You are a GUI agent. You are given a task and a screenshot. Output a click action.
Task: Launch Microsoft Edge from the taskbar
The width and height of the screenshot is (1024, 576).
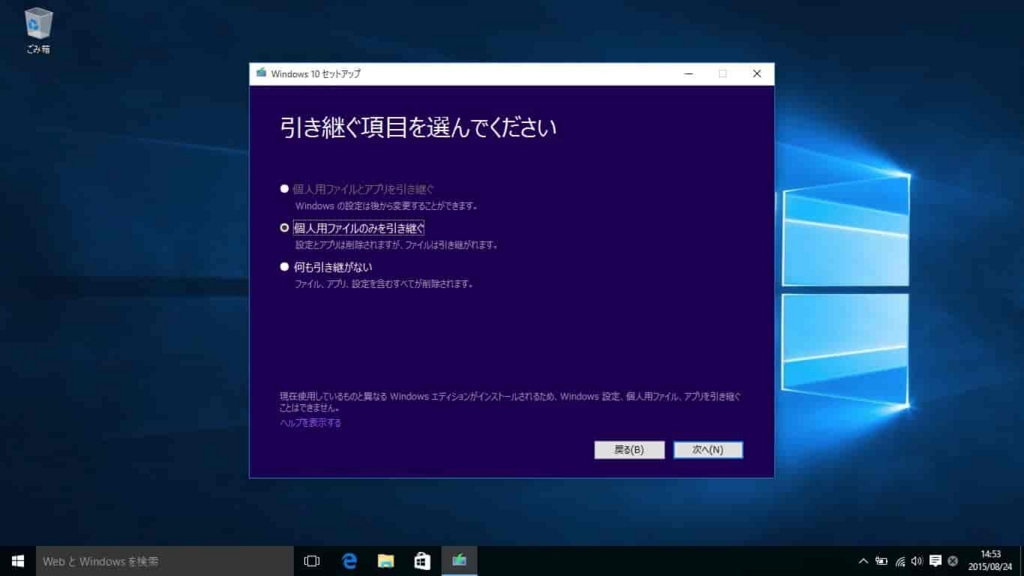tap(349, 561)
